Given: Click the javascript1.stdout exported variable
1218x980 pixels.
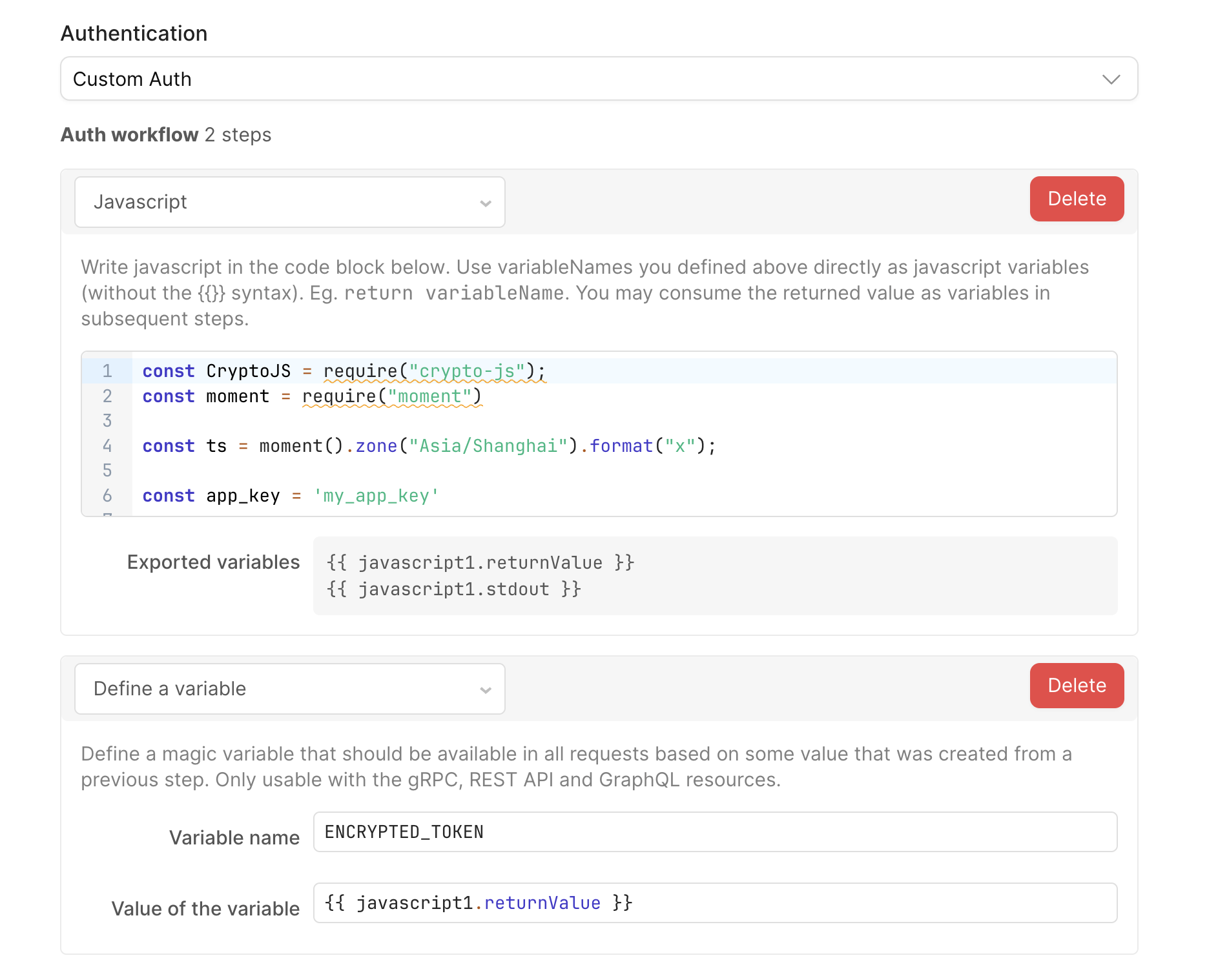Looking at the screenshot, I should click(x=453, y=589).
